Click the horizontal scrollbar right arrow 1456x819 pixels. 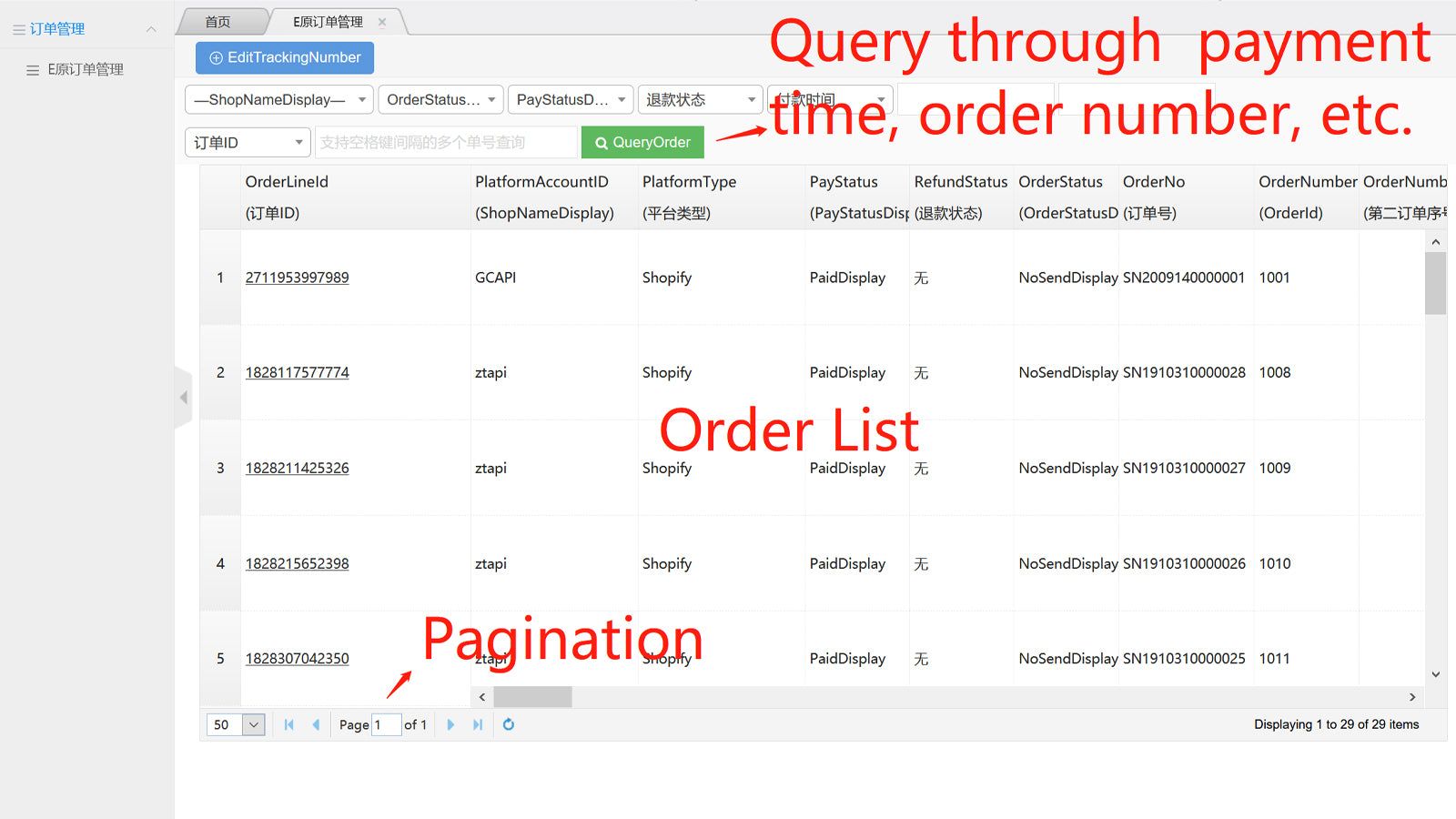point(1412,697)
